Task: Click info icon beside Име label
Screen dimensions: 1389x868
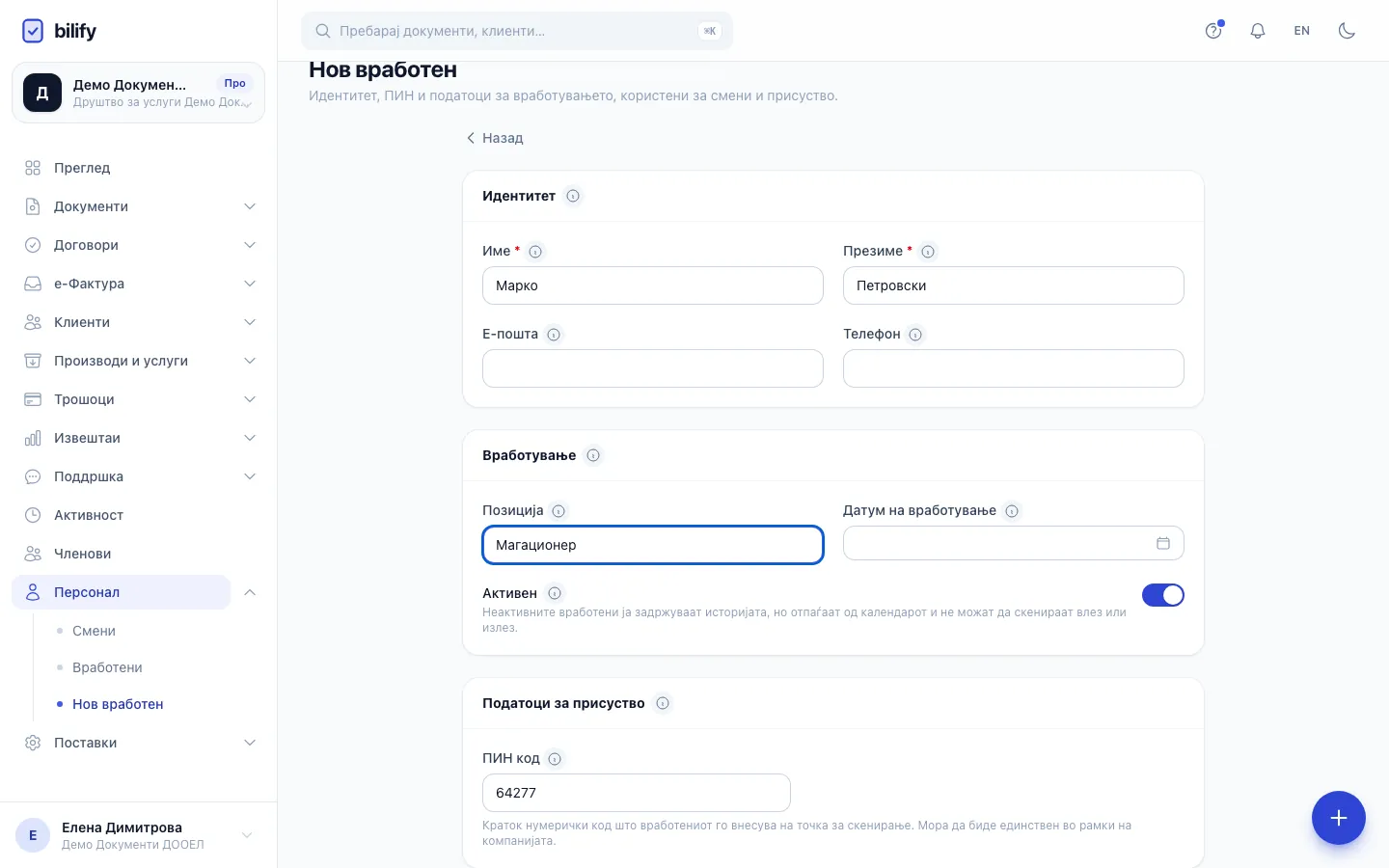Action: 535,252
